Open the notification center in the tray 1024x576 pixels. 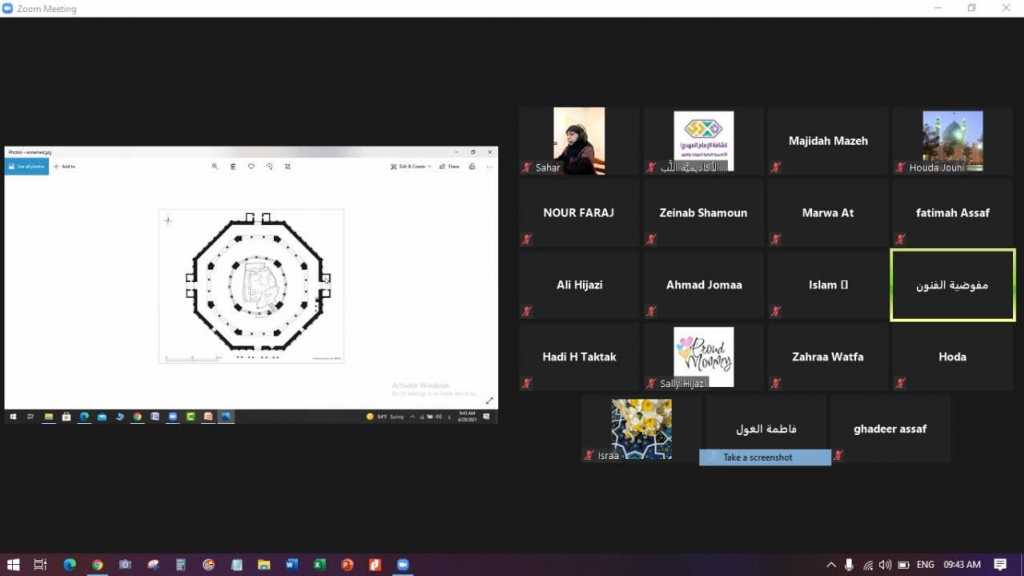click(1000, 565)
